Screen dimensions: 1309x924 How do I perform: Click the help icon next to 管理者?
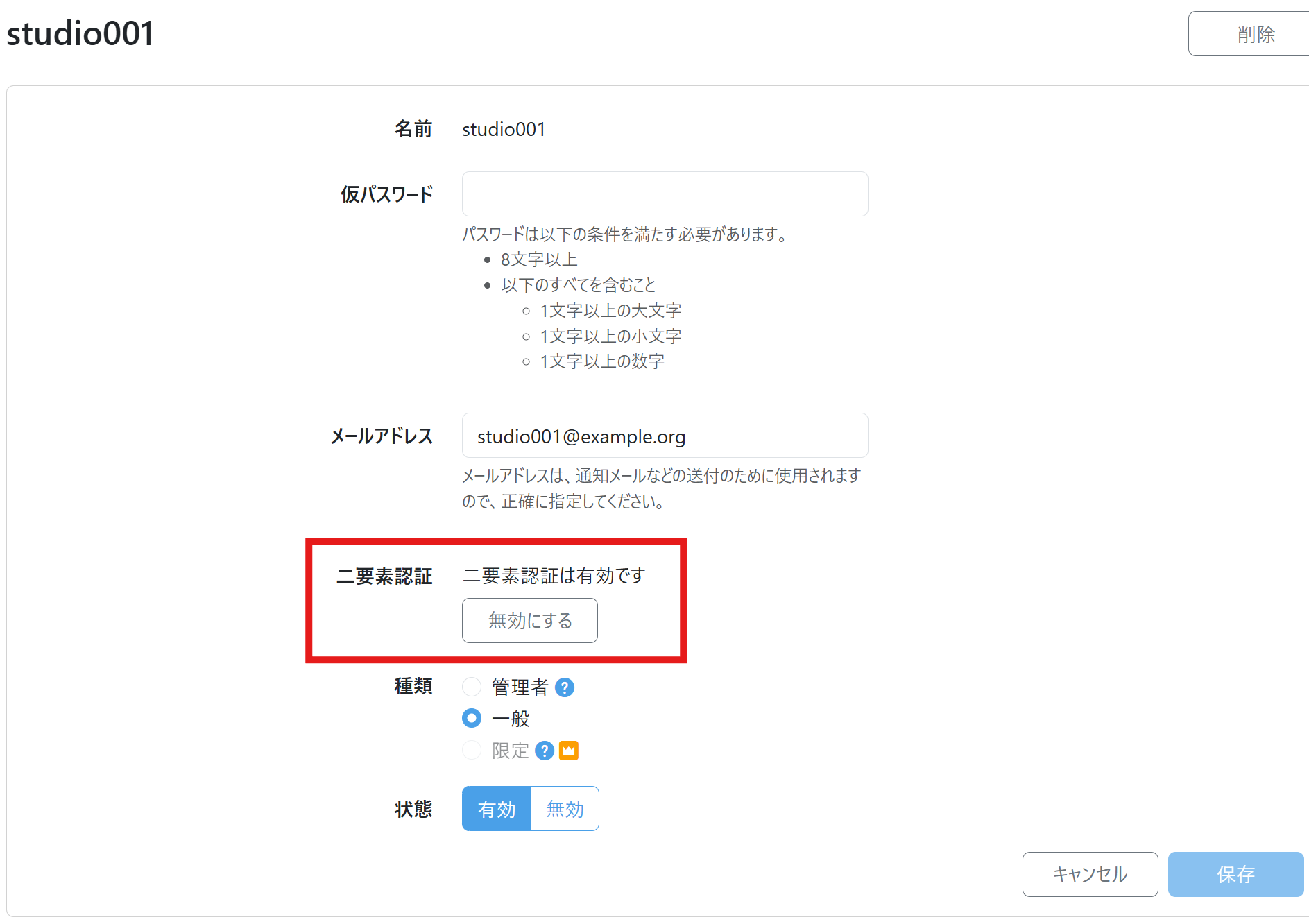(565, 687)
